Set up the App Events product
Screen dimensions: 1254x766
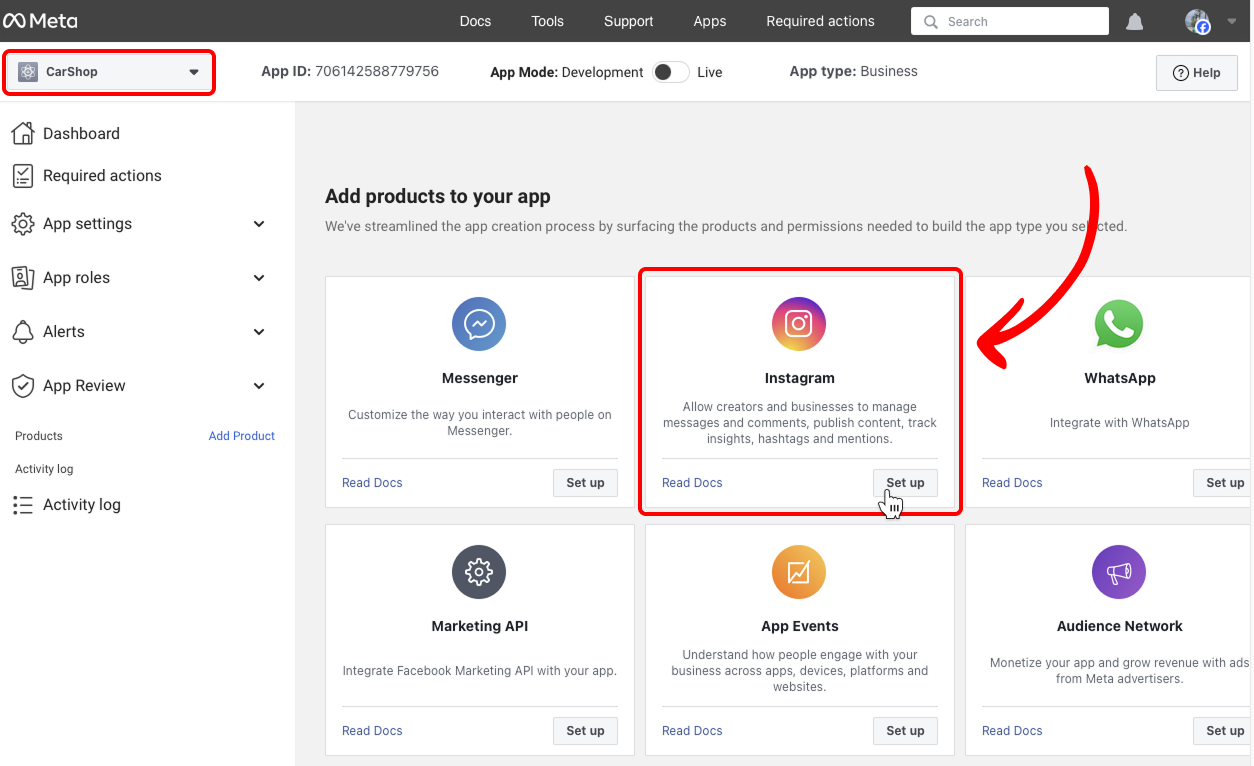pos(905,731)
